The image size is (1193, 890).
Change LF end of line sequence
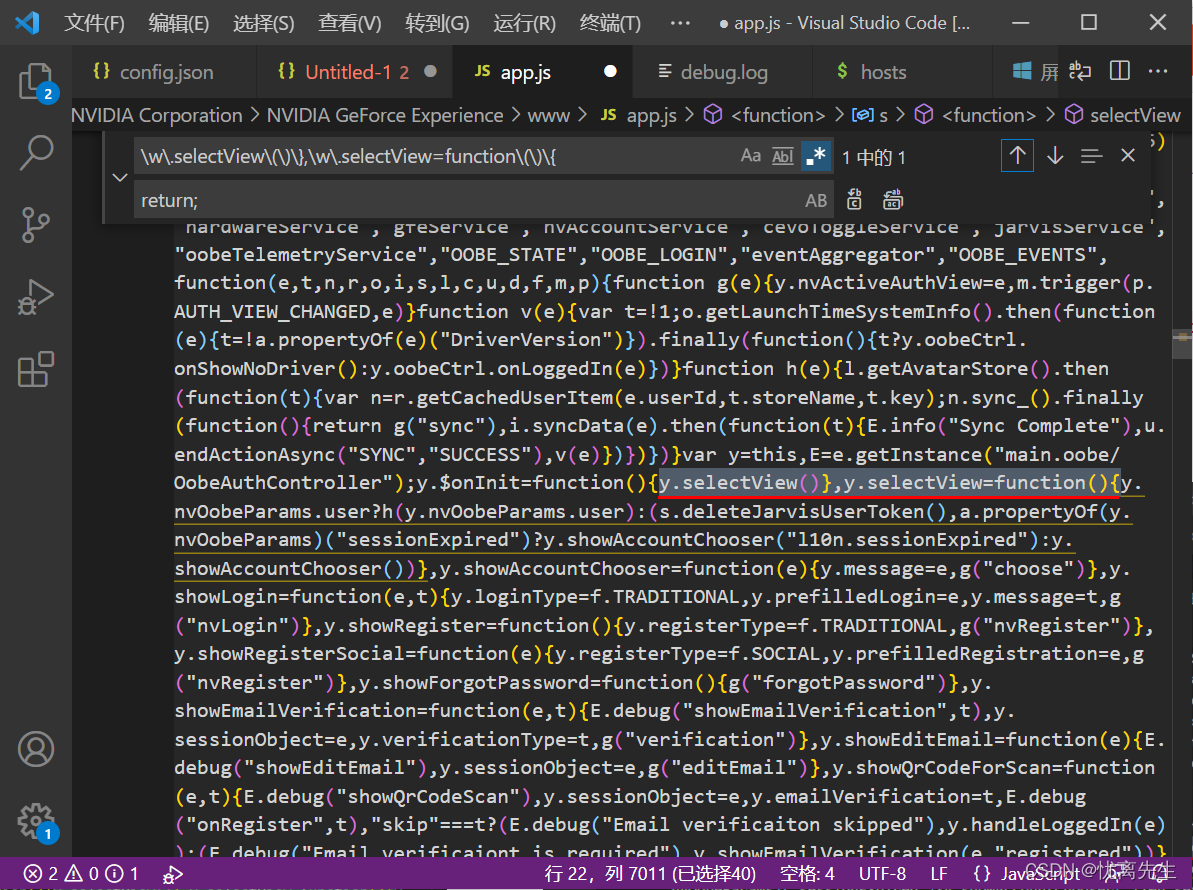(939, 874)
